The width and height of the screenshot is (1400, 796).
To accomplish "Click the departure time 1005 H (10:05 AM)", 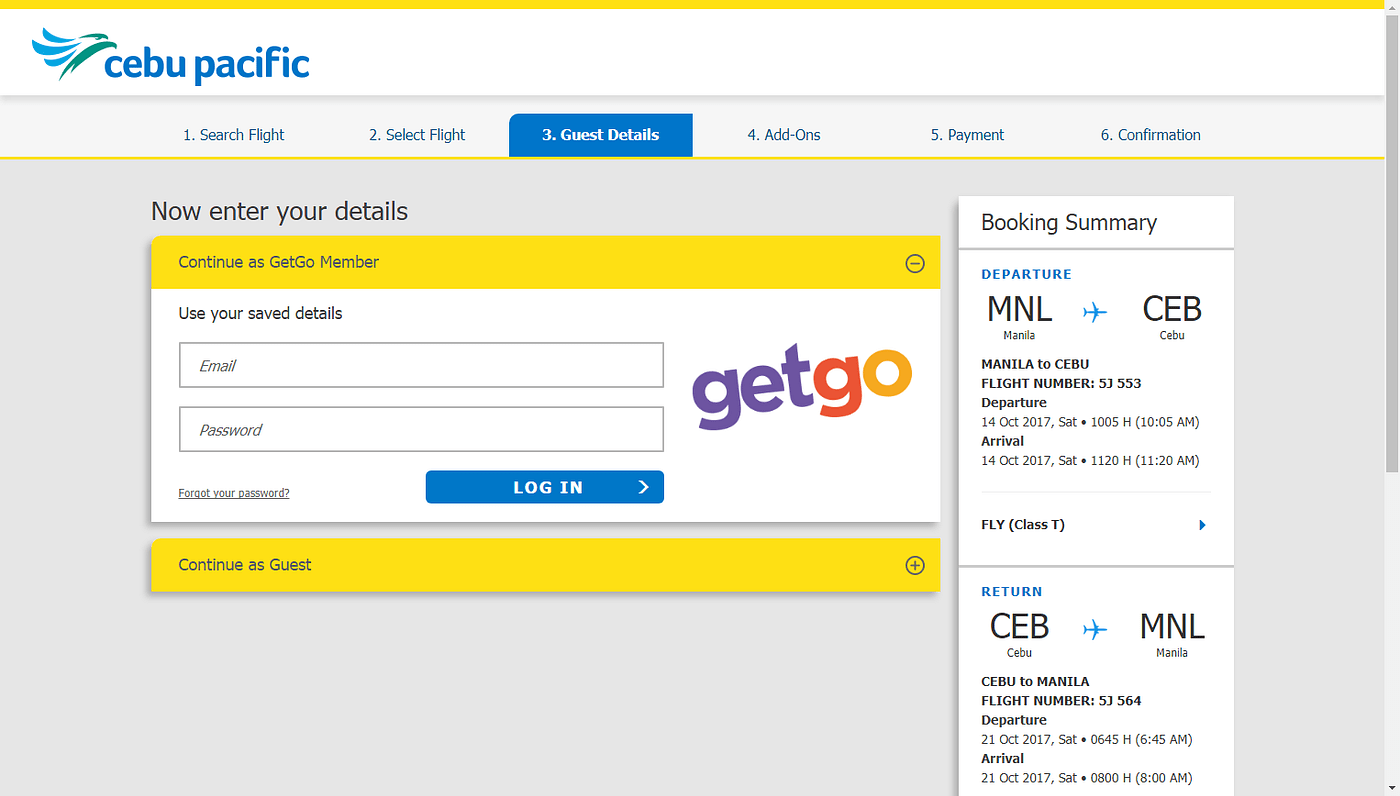I will point(1143,422).
